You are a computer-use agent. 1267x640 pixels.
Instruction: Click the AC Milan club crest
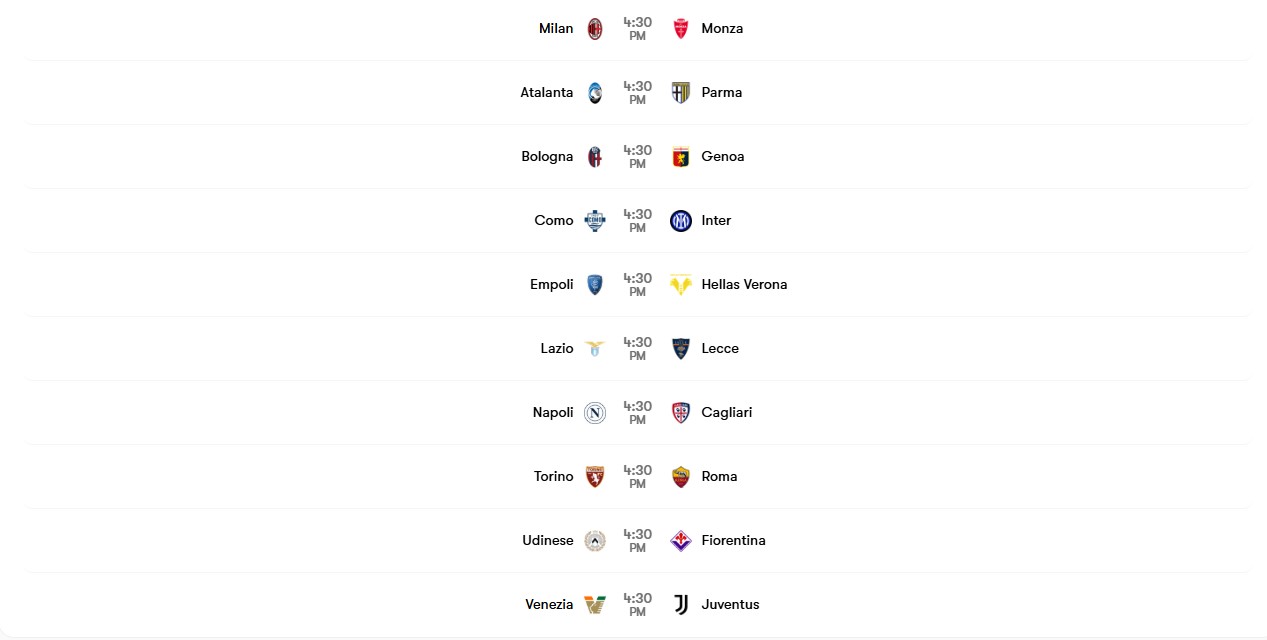[x=595, y=28]
